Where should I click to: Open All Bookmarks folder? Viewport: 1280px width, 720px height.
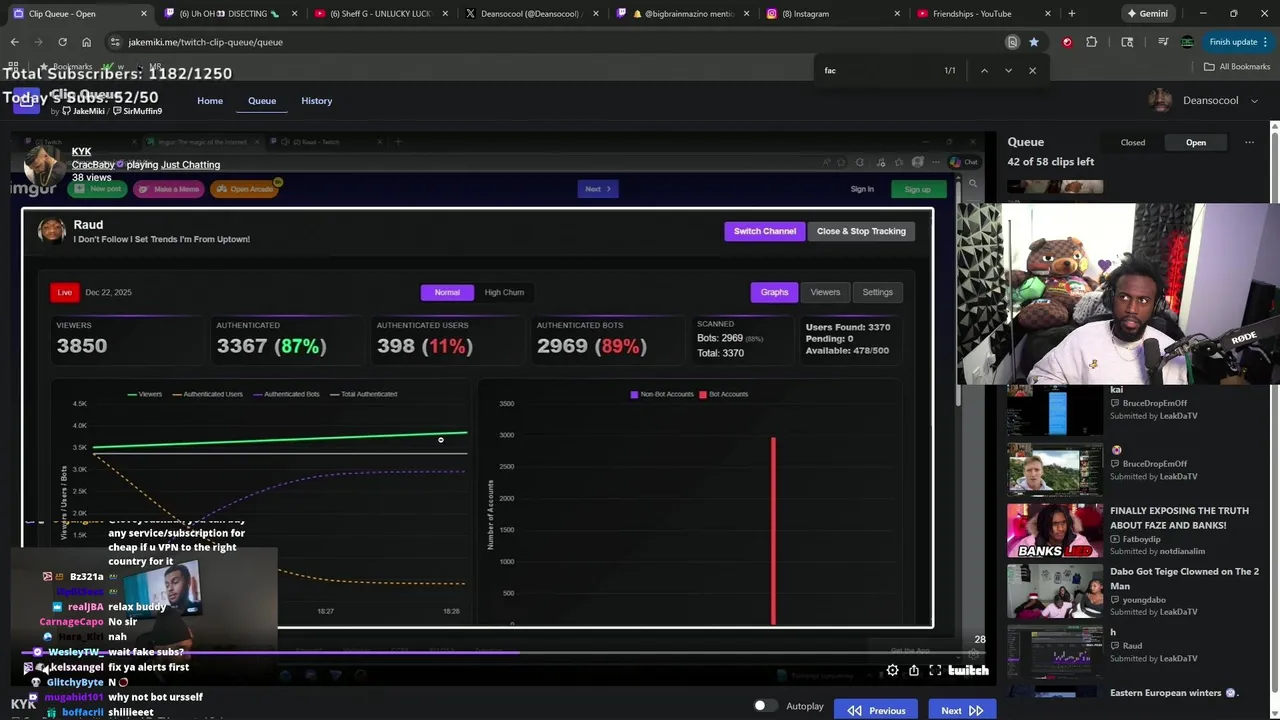(1237, 66)
